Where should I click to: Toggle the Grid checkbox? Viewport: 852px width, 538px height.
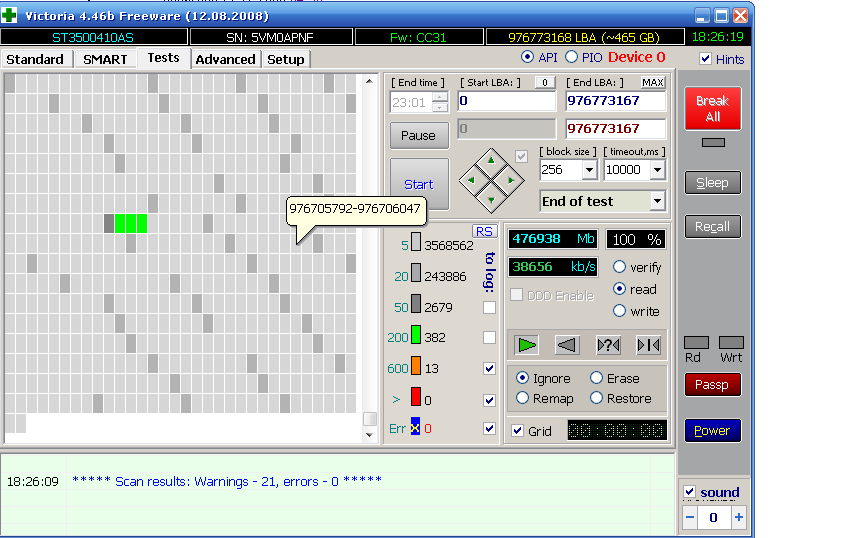pyautogui.click(x=517, y=431)
